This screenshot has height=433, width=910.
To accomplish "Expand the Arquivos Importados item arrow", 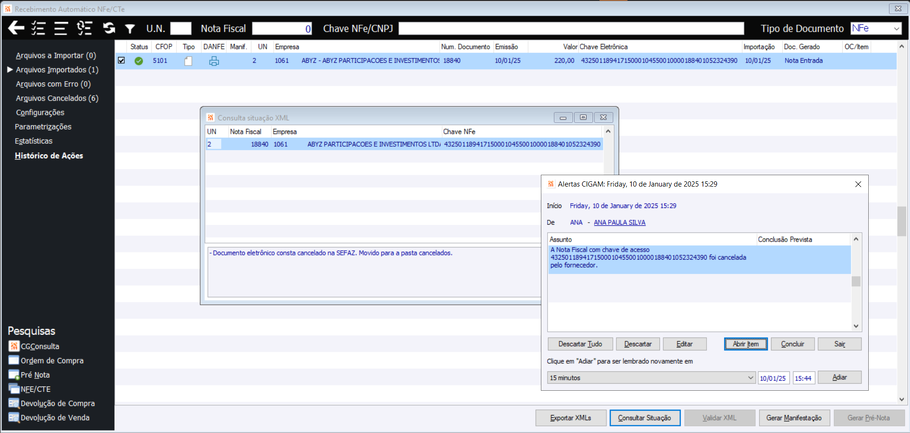I will click(x=10, y=70).
